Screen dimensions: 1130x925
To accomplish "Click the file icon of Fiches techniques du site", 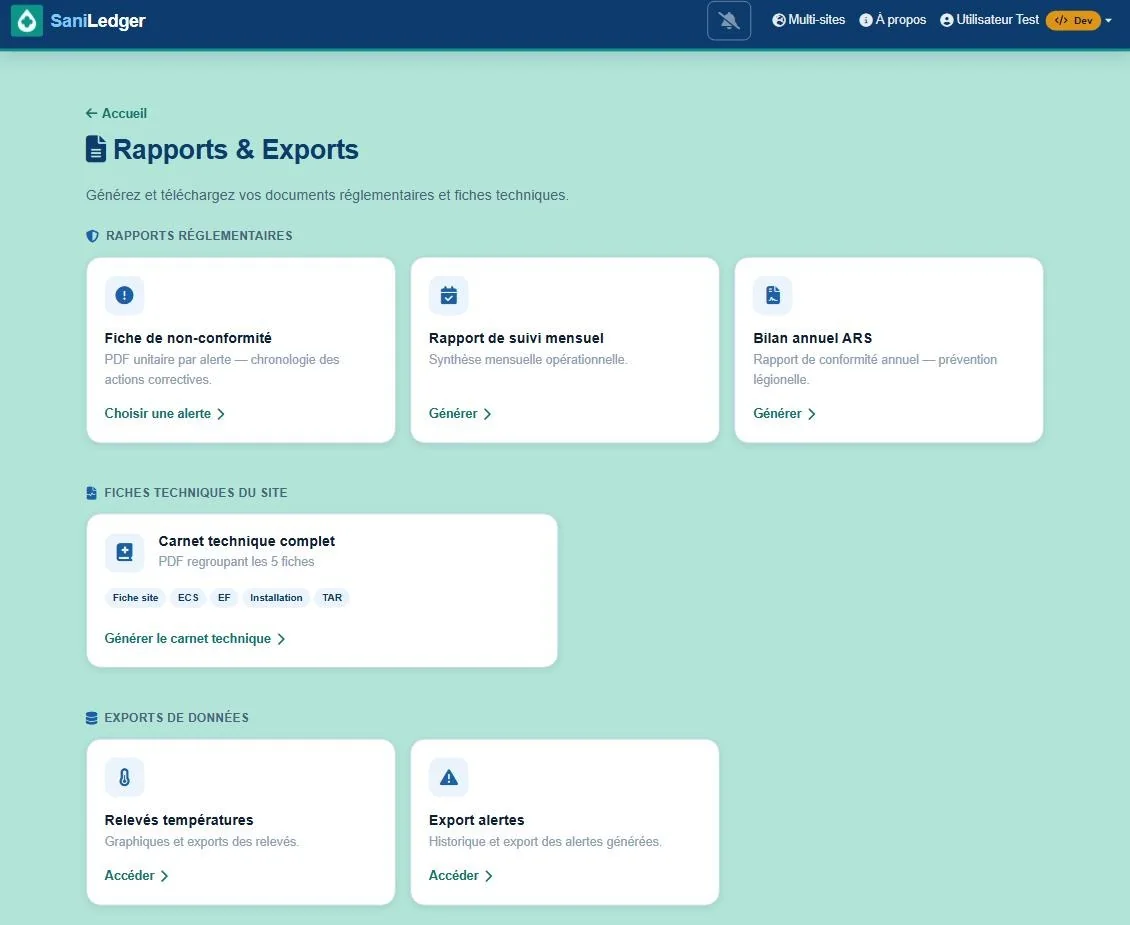I will (x=92, y=493).
